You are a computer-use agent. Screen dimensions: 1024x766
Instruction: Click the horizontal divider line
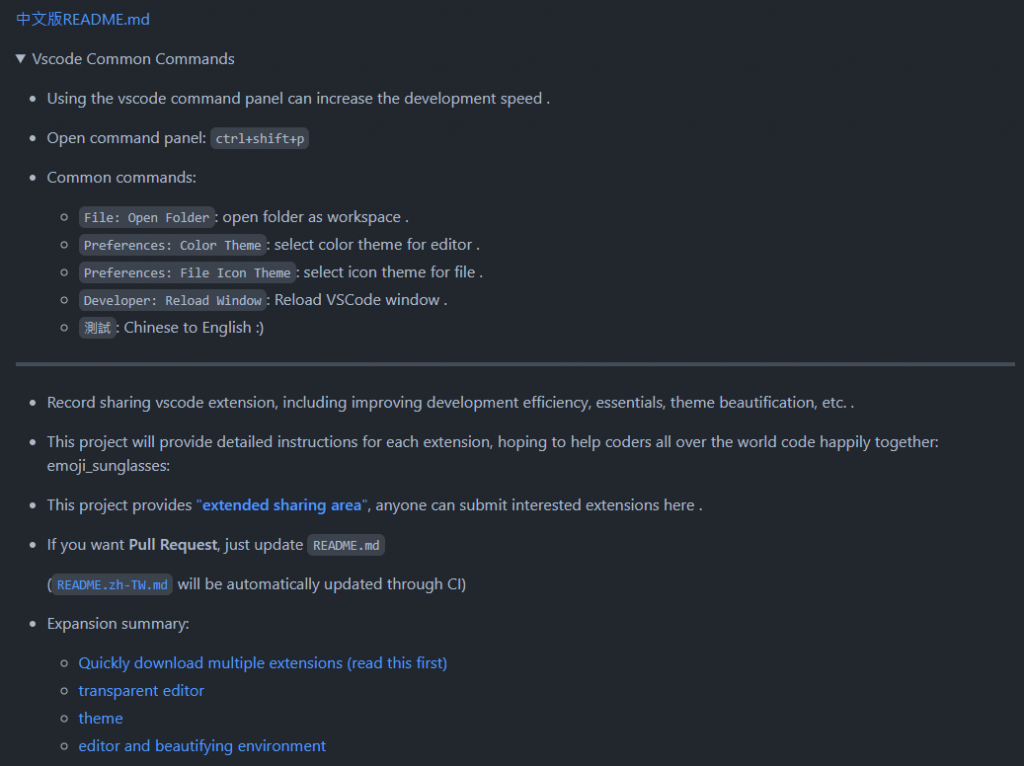(515, 364)
